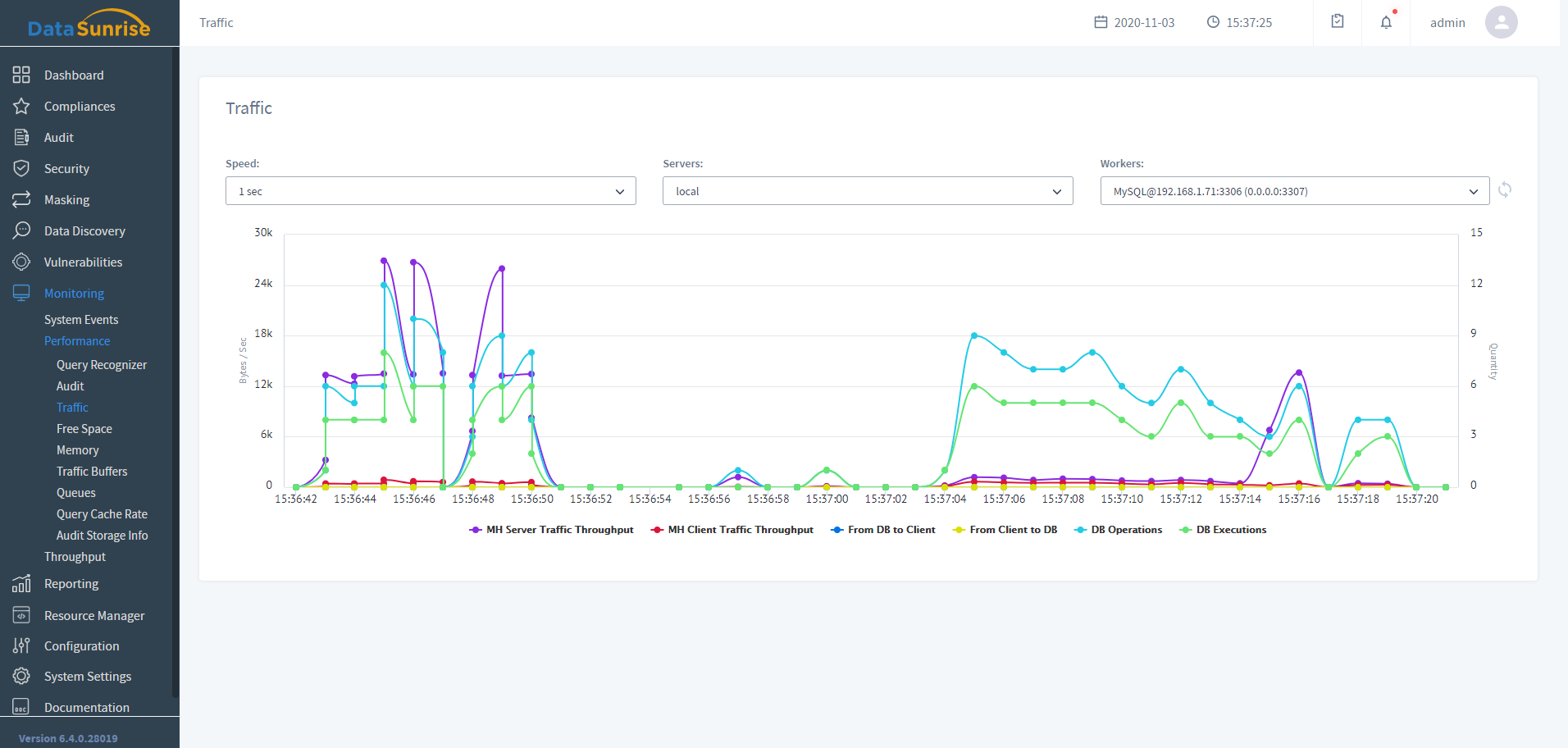1568x748 pixels.
Task: Open the Speed dropdown
Action: pos(431,191)
